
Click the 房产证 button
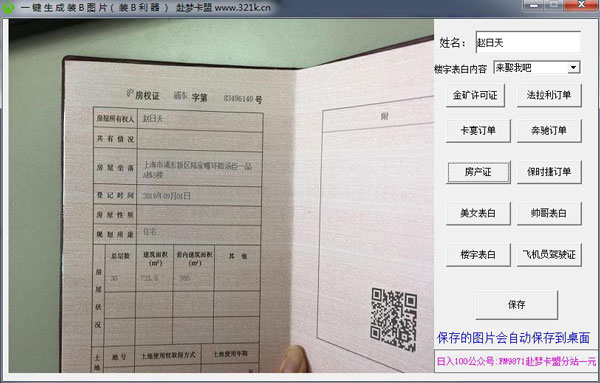478,172
